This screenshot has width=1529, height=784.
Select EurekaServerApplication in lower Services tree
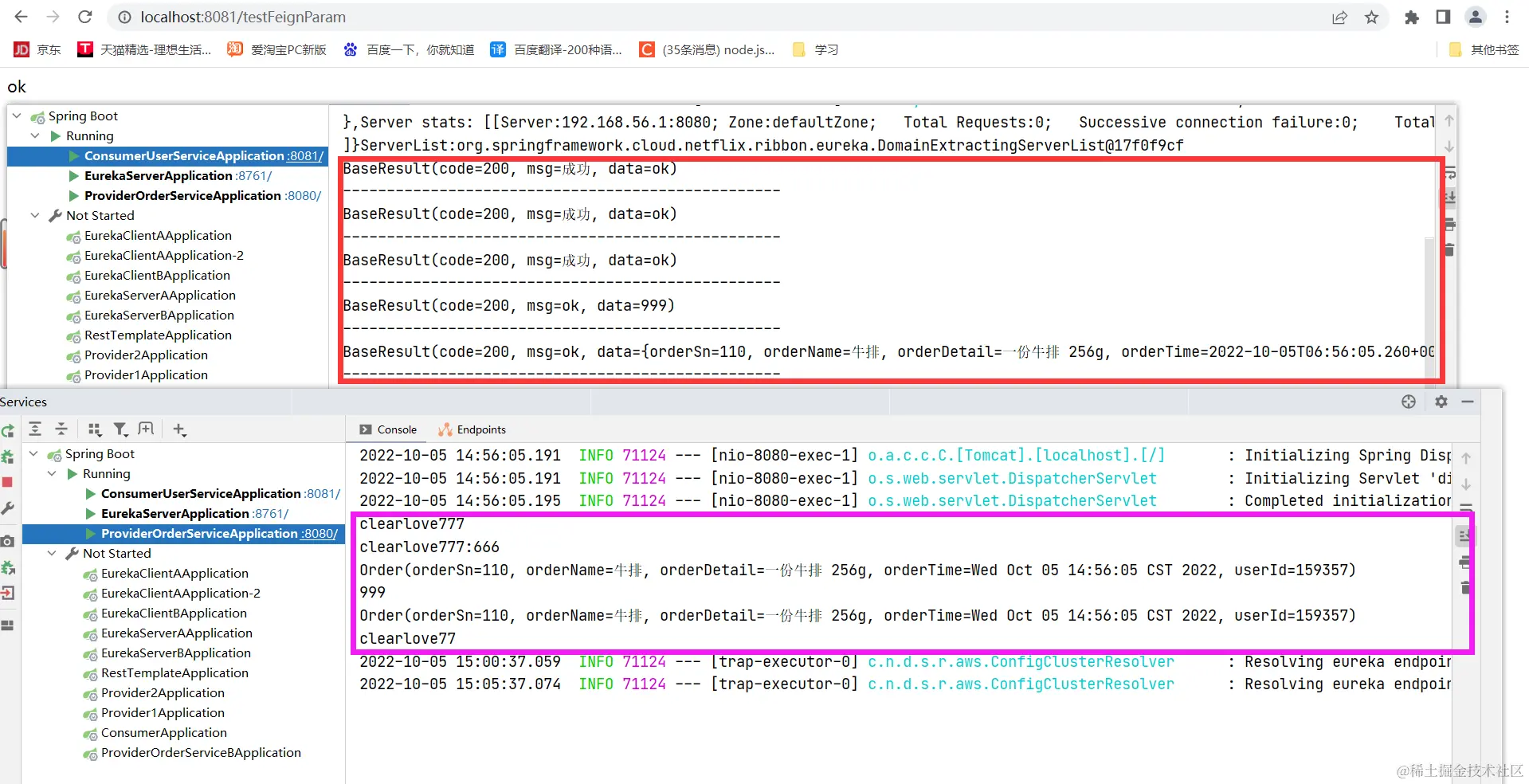pos(175,513)
